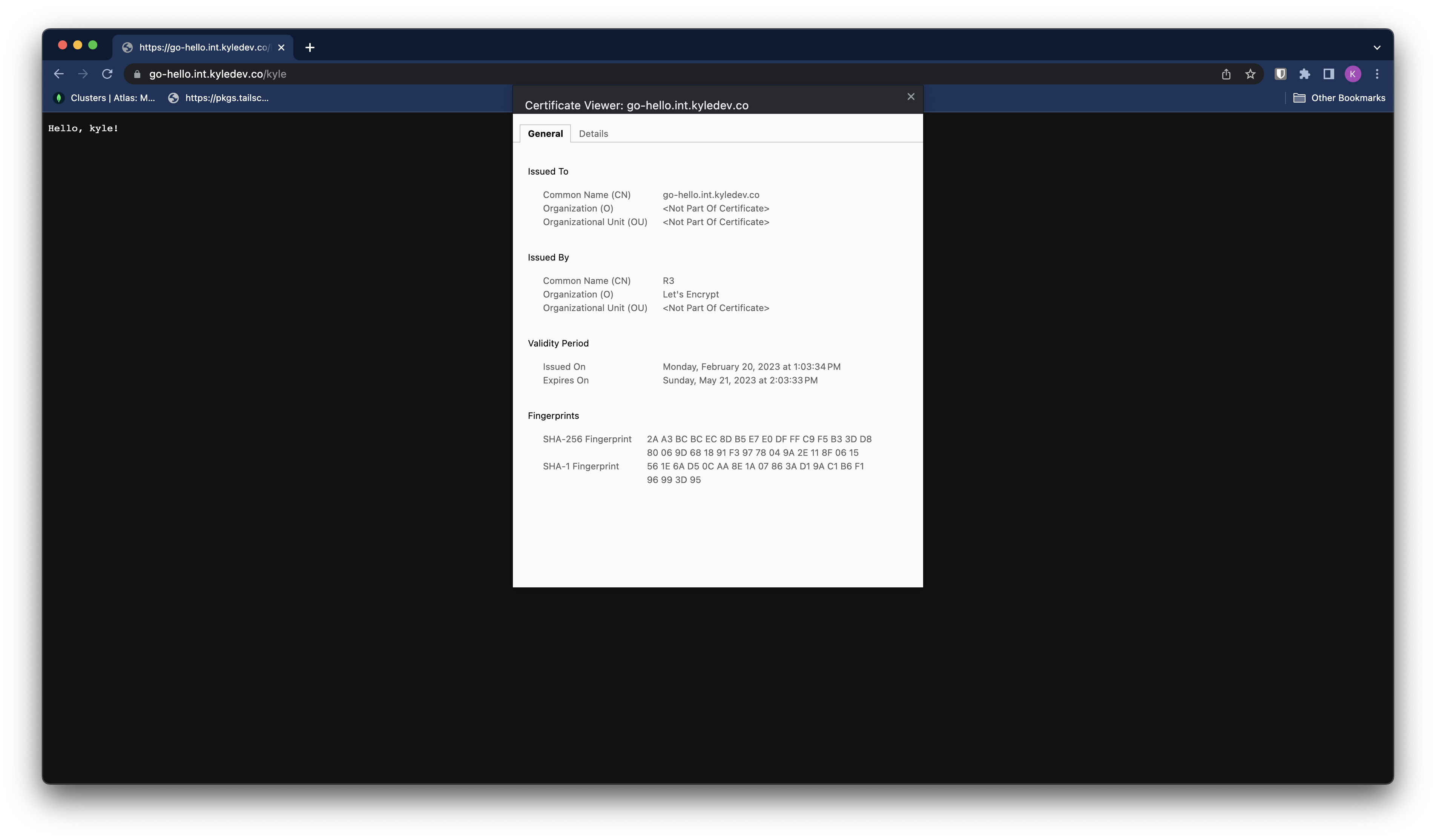The image size is (1436, 840).
Task: Click the Fingerprints section heading
Action: pos(553,415)
